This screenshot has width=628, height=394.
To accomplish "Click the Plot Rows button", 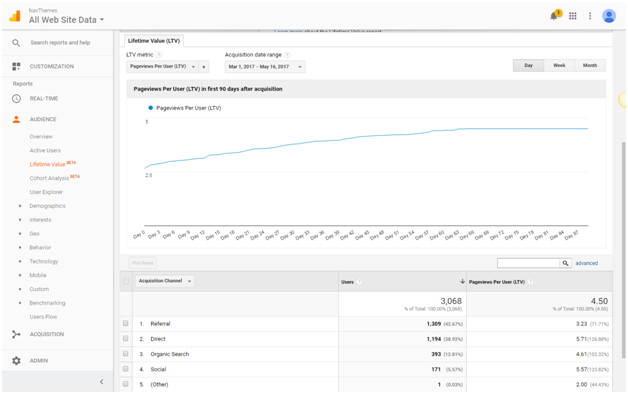I will tap(143, 263).
